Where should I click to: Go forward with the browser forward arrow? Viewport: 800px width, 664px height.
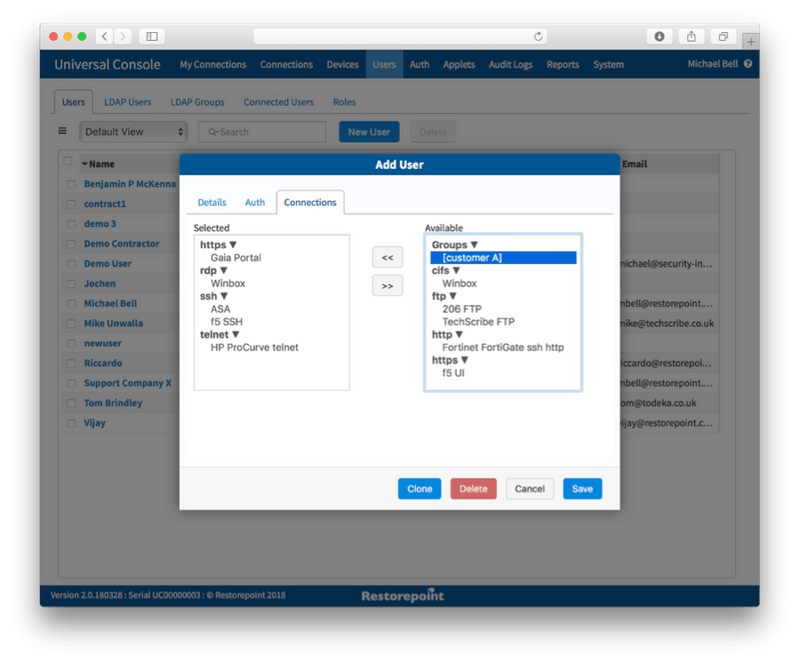[x=122, y=36]
